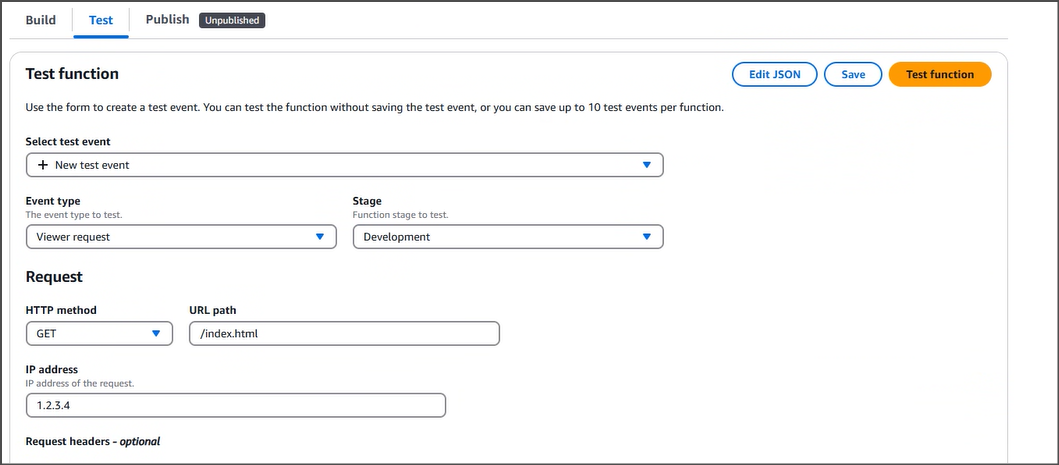Click the blue arrow in Select test event
Screen dimensions: 1059x465
click(646, 165)
